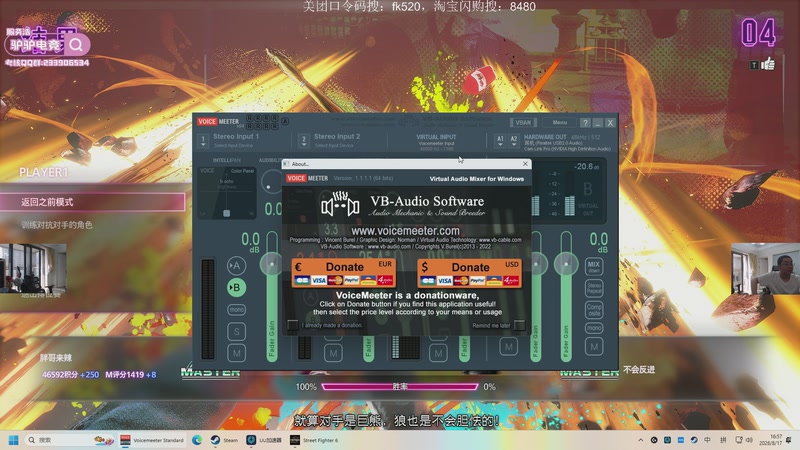Click the VBAN button
Screen dimensions: 800x450
(x=523, y=122)
